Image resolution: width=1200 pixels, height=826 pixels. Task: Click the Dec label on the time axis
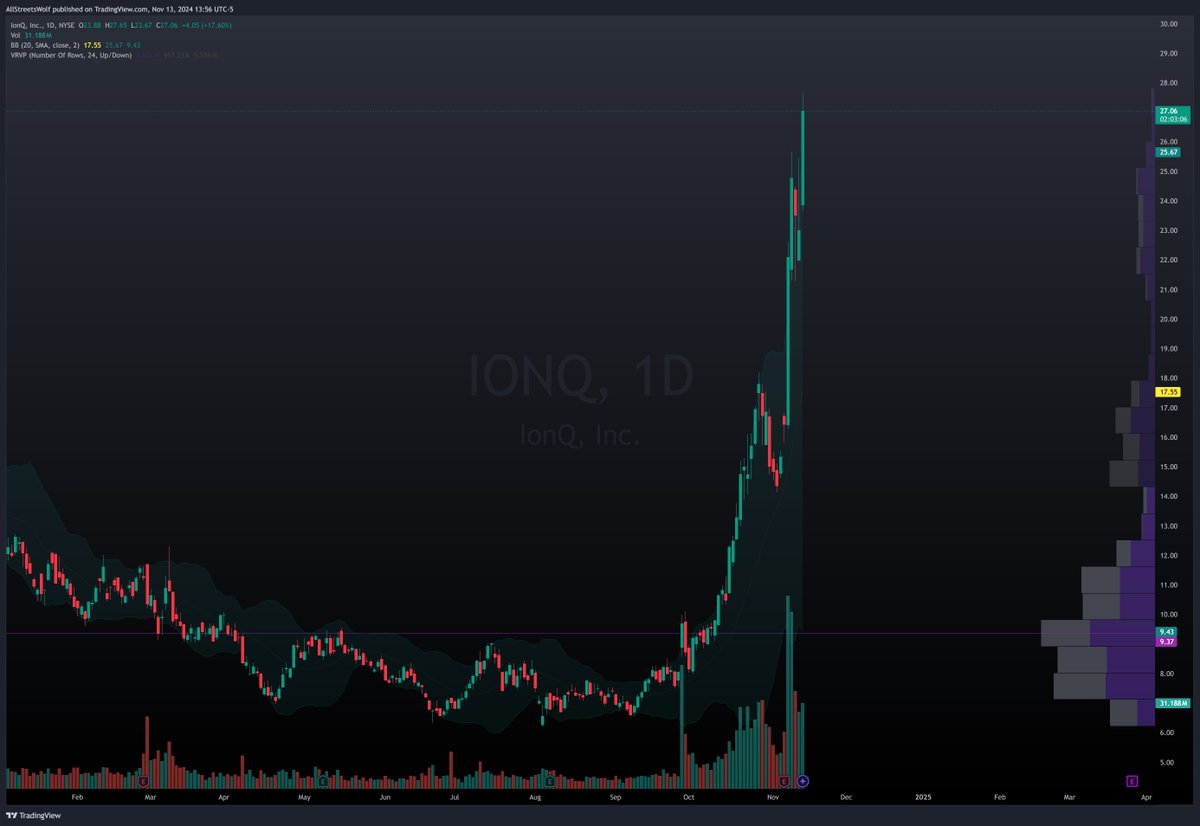point(846,797)
